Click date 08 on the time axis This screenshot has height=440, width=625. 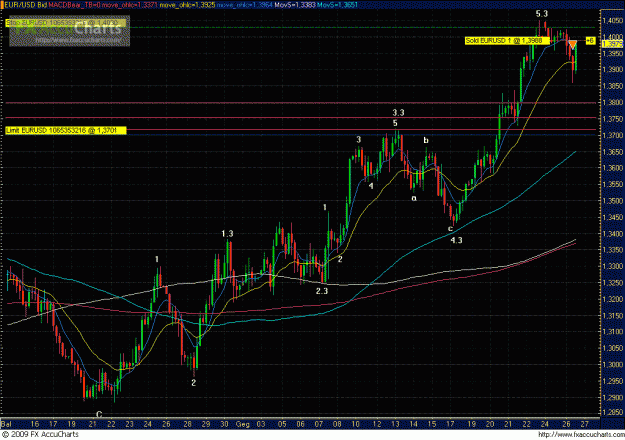pos(337,424)
